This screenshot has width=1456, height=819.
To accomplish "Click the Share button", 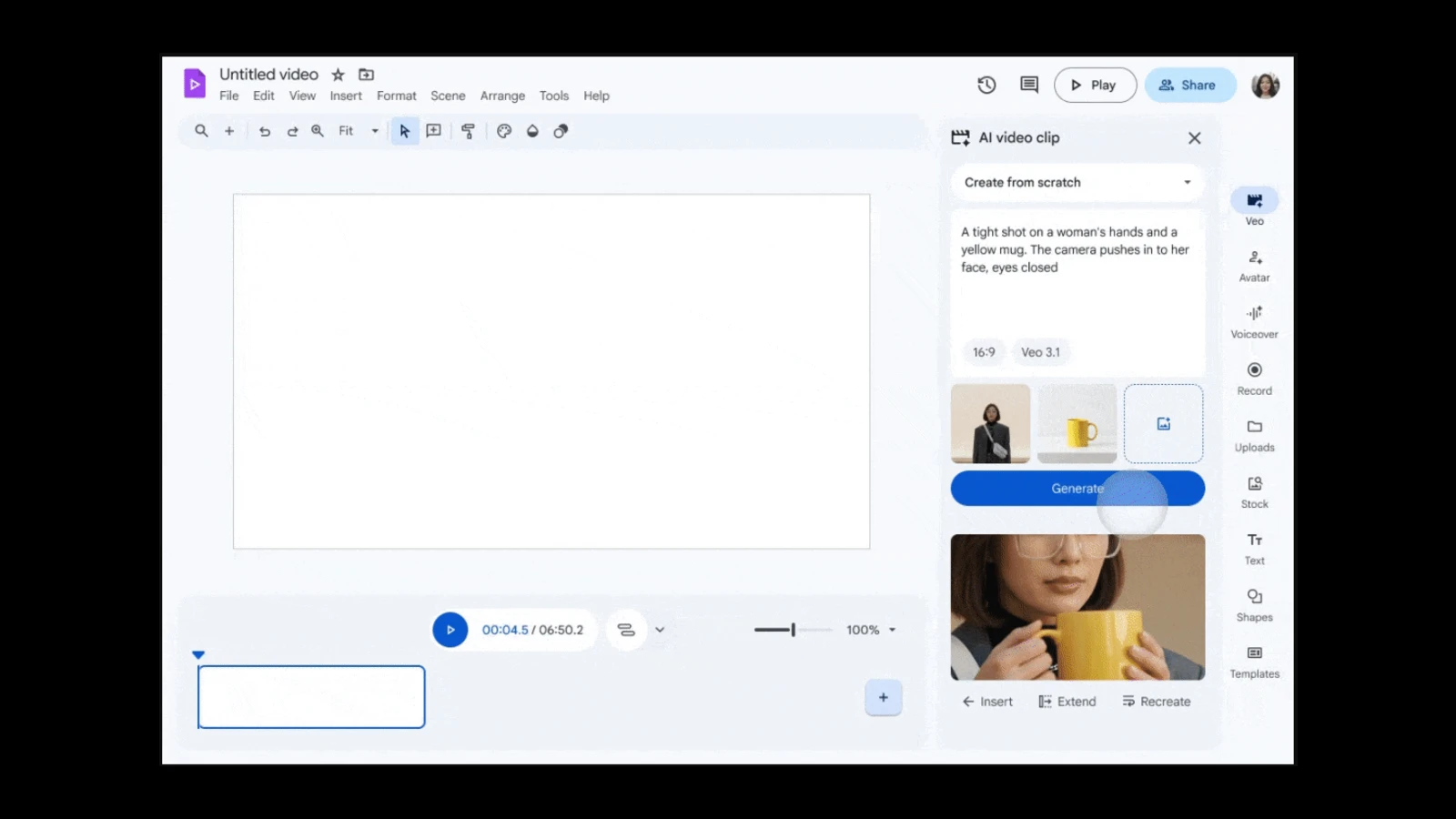I will pos(1189,86).
